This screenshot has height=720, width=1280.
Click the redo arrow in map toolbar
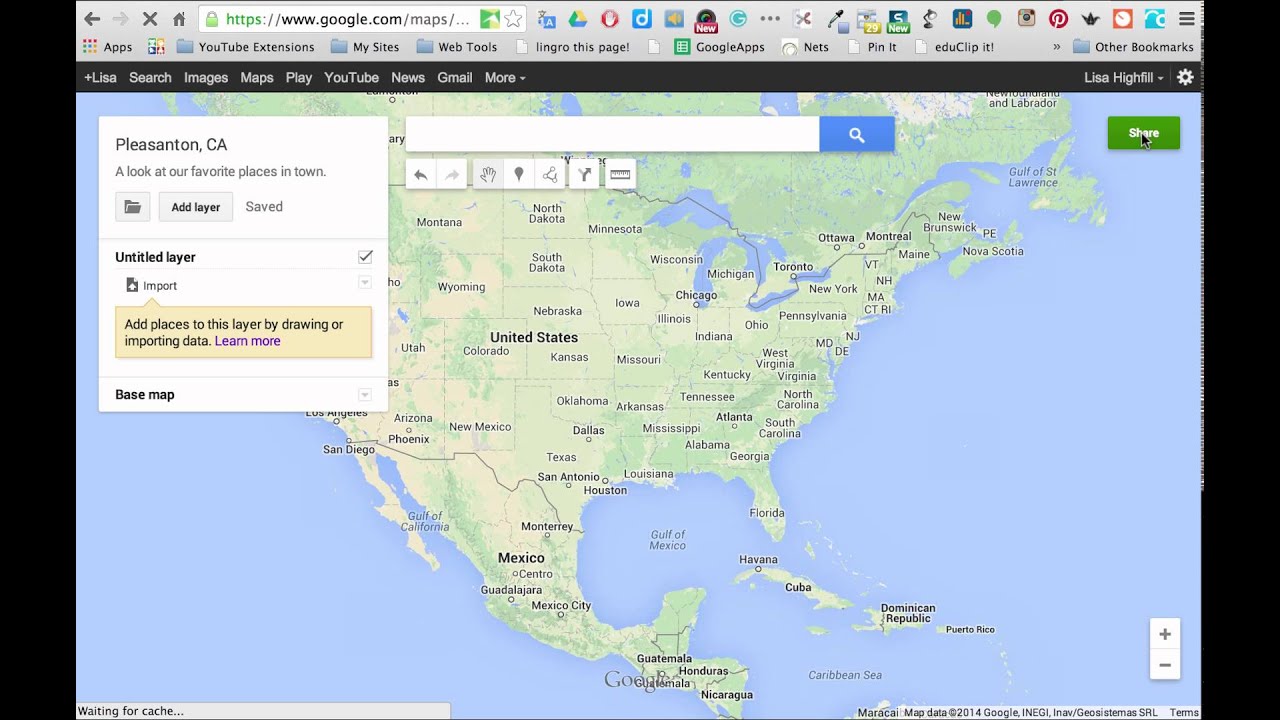click(x=452, y=175)
